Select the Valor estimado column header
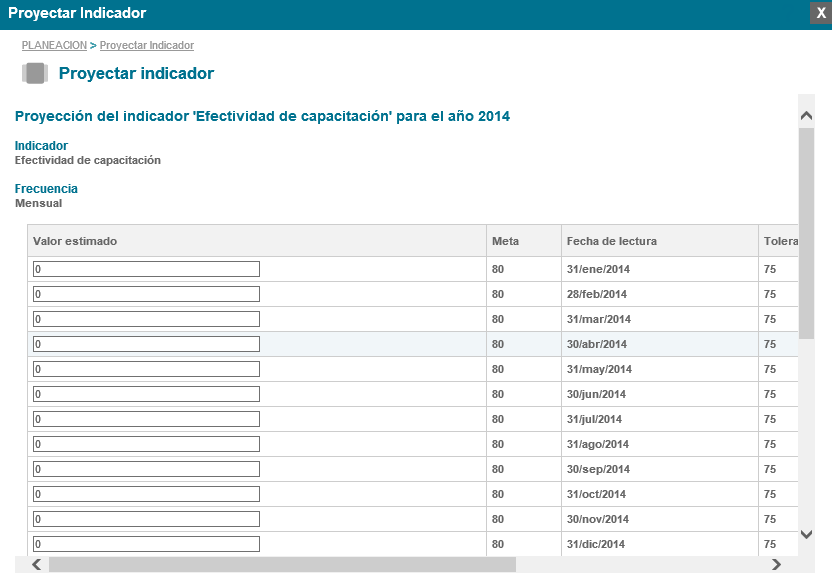The height and width of the screenshot is (587, 832). [75, 241]
